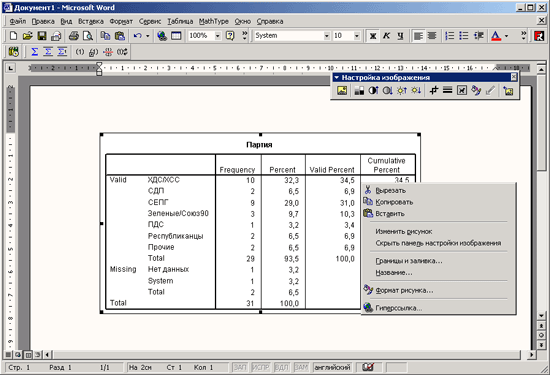Toggle align left

[x=418, y=36]
